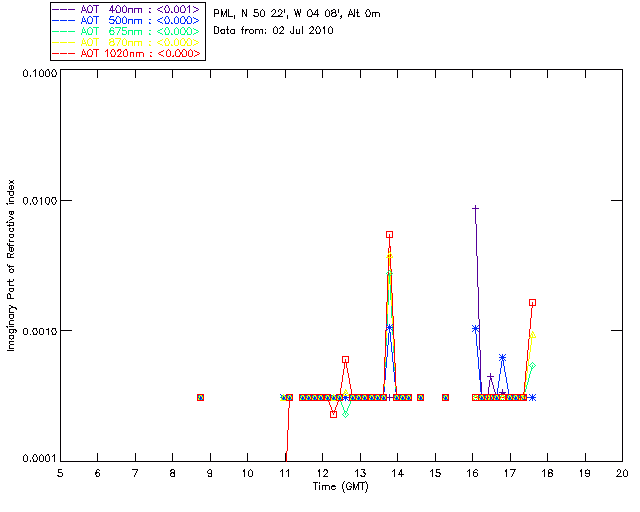Click the highest red square marker near 14
This screenshot has height=512, width=640.
click(x=389, y=235)
